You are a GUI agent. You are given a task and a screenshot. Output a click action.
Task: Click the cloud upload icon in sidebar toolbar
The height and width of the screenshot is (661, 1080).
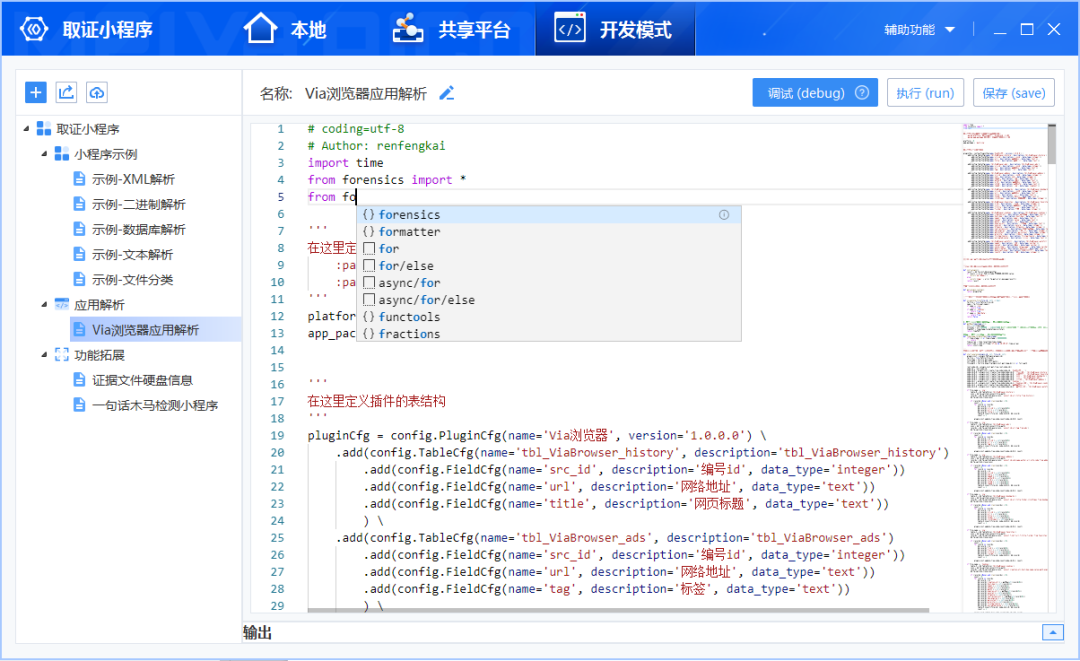[x=96, y=92]
